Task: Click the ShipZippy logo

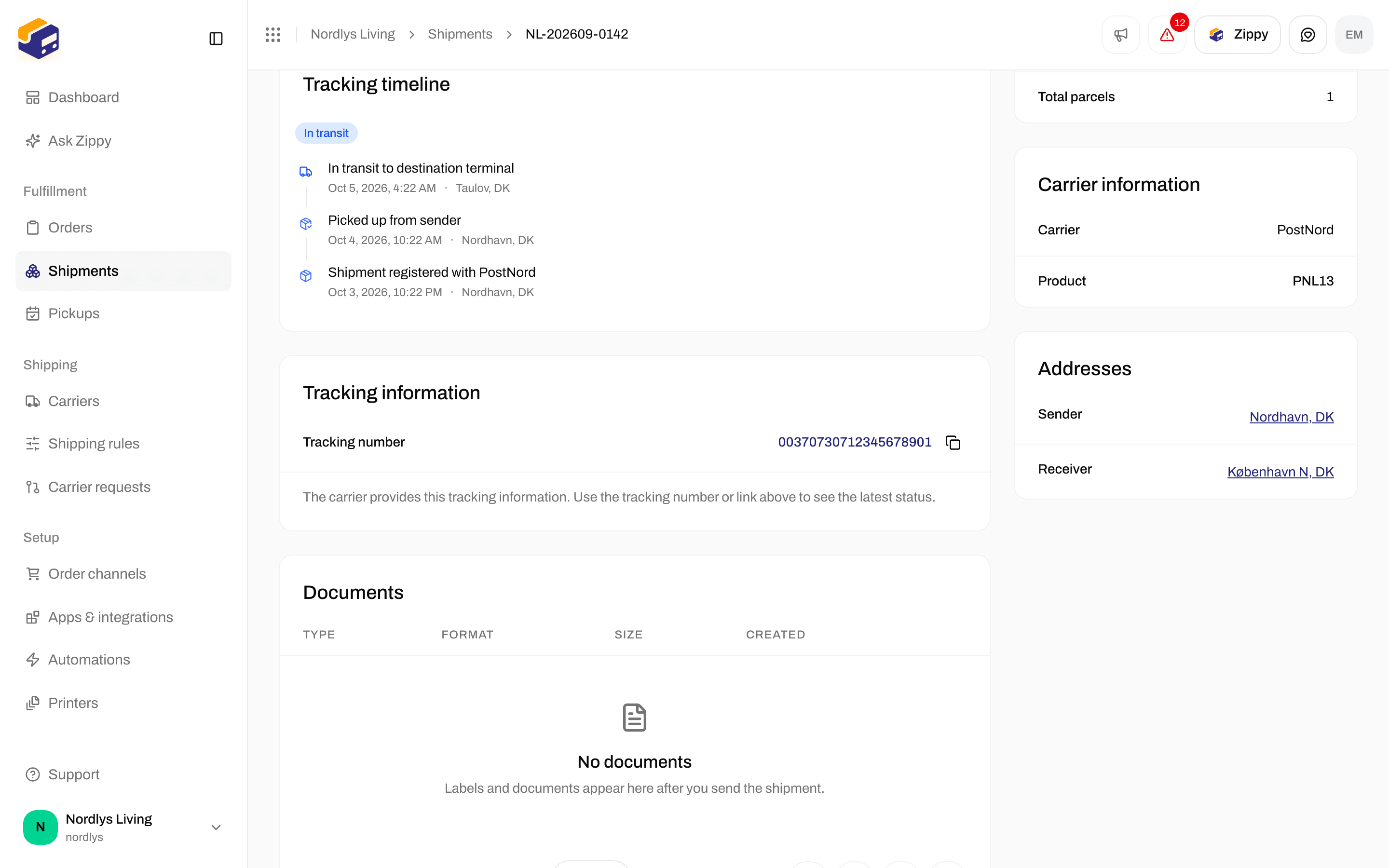Action: click(x=39, y=39)
